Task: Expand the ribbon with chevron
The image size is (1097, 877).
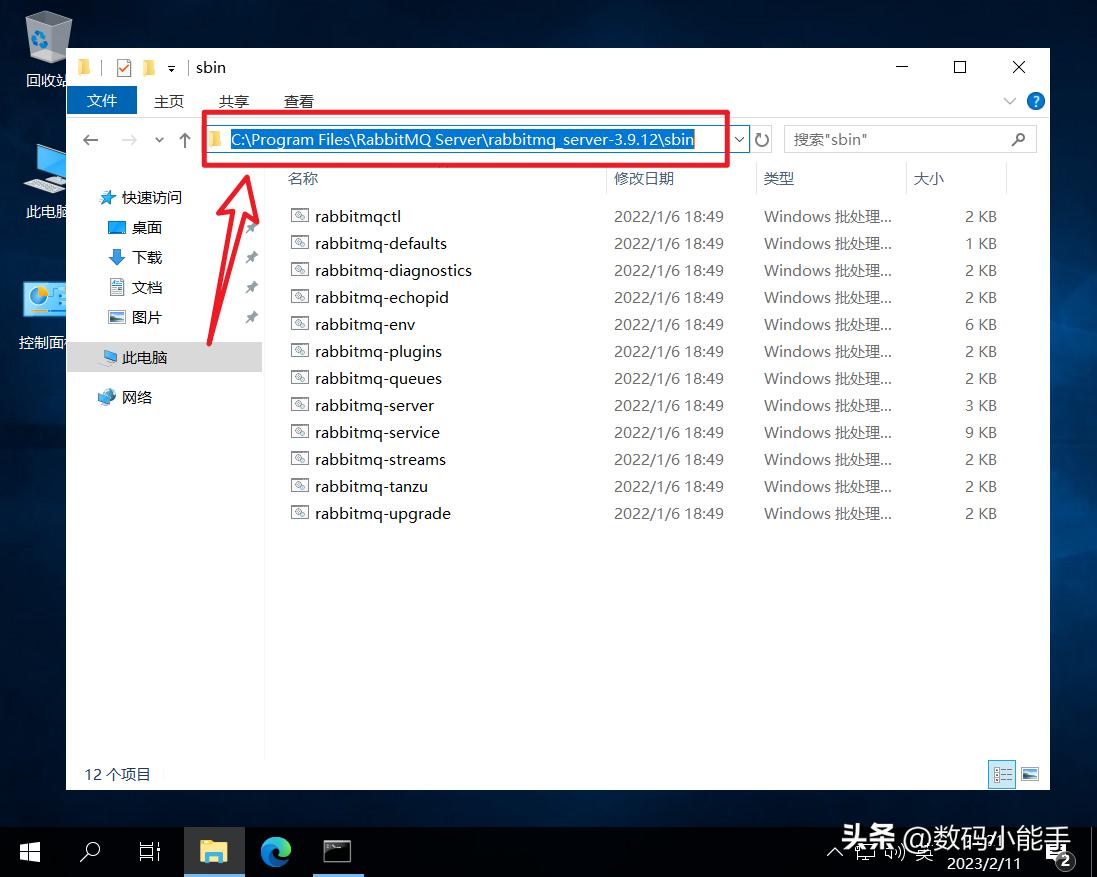Action: point(1009,101)
